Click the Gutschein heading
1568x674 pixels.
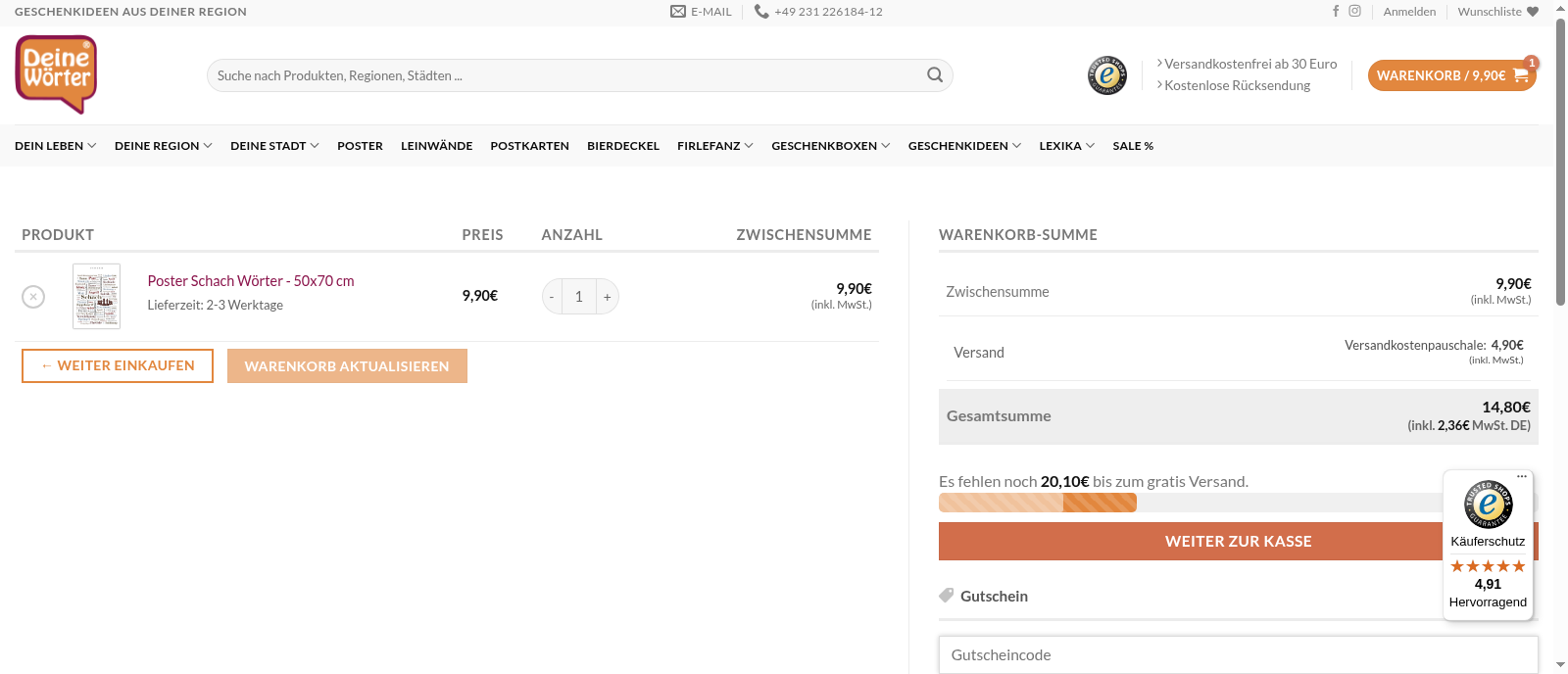coord(994,596)
